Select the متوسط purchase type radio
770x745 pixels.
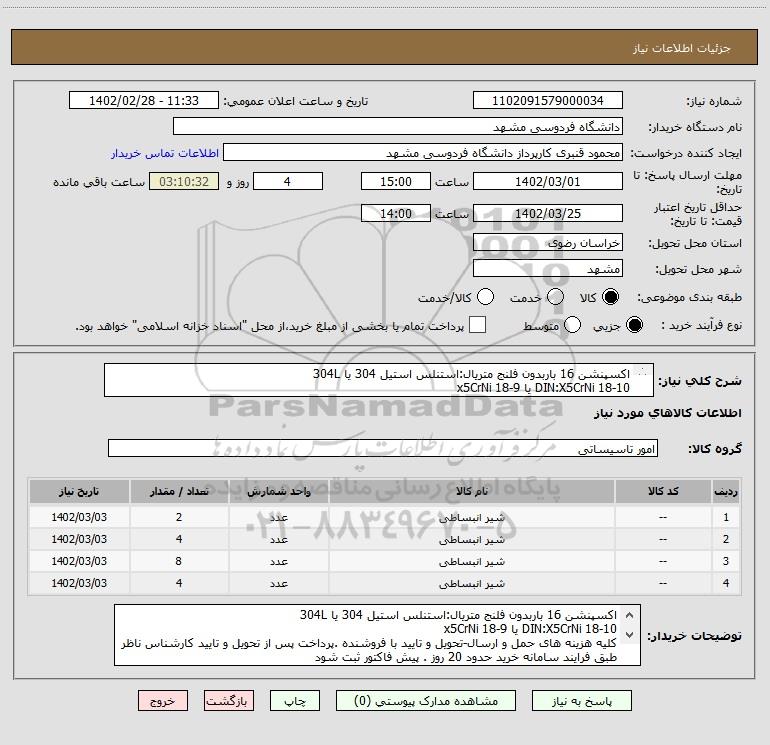point(572,325)
